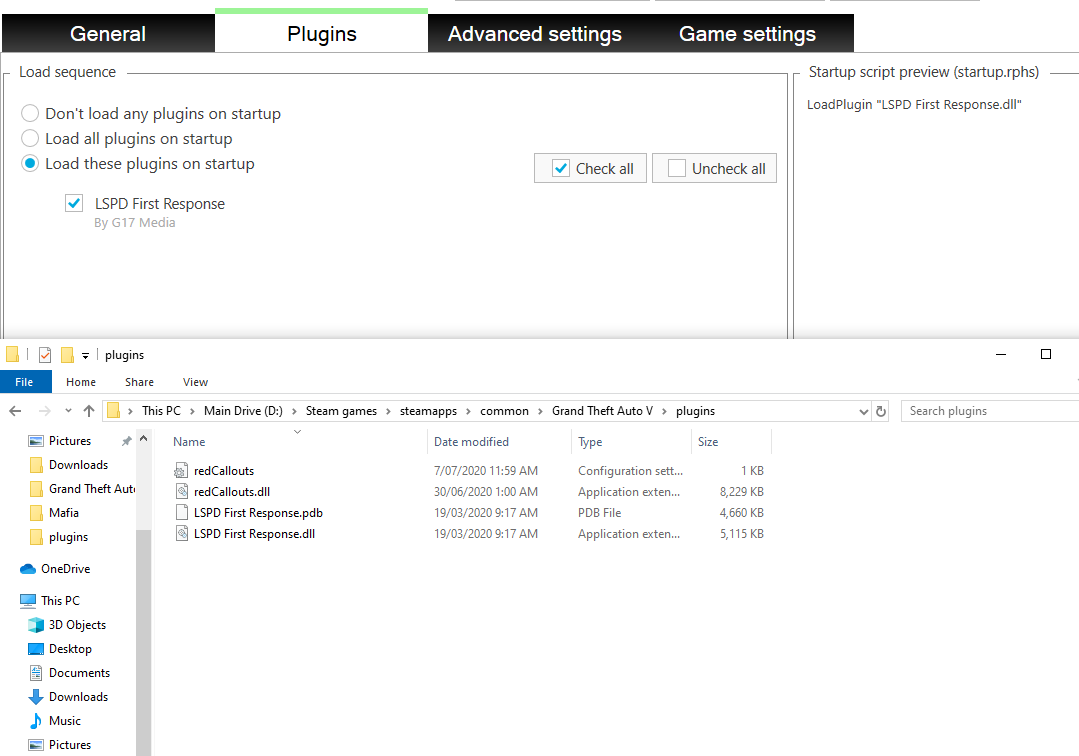Click the Uncheck all button
This screenshot has width=1079, height=756.
pyautogui.click(x=714, y=169)
